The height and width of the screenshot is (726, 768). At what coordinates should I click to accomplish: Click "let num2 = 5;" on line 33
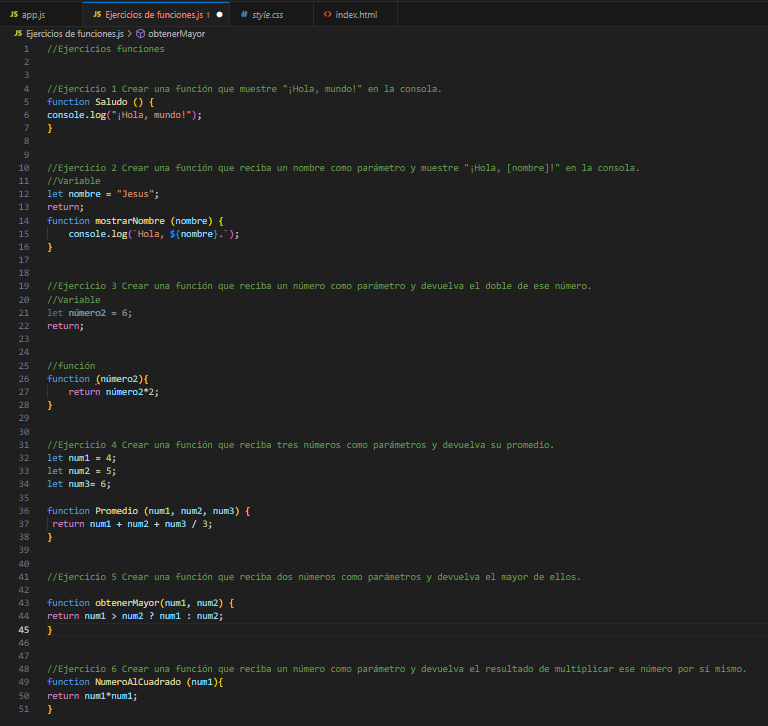[x=81, y=471]
